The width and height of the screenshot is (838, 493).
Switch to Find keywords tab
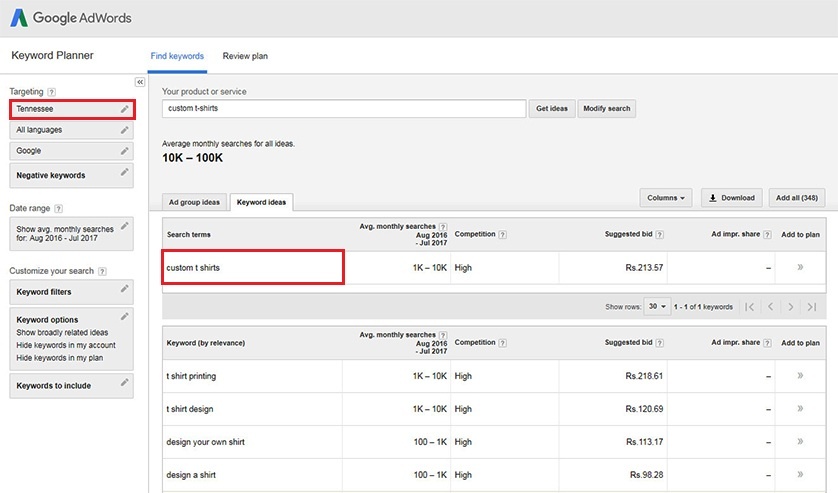(177, 56)
